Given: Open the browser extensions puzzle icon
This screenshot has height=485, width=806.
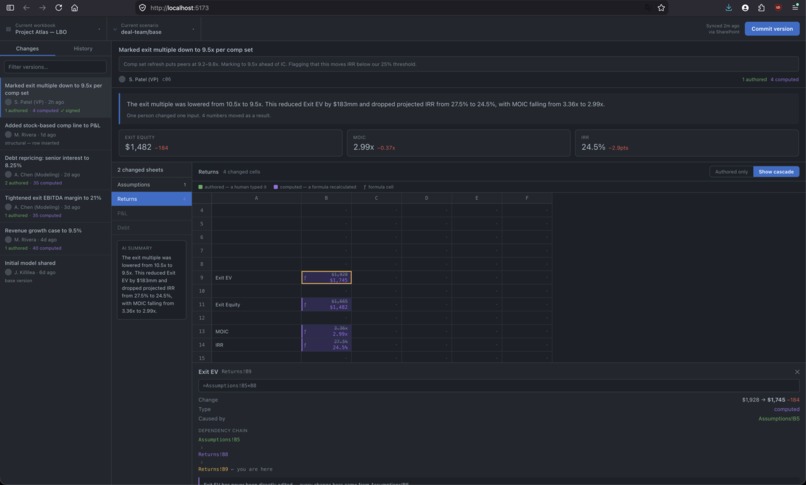Looking at the screenshot, I should (x=761, y=8).
